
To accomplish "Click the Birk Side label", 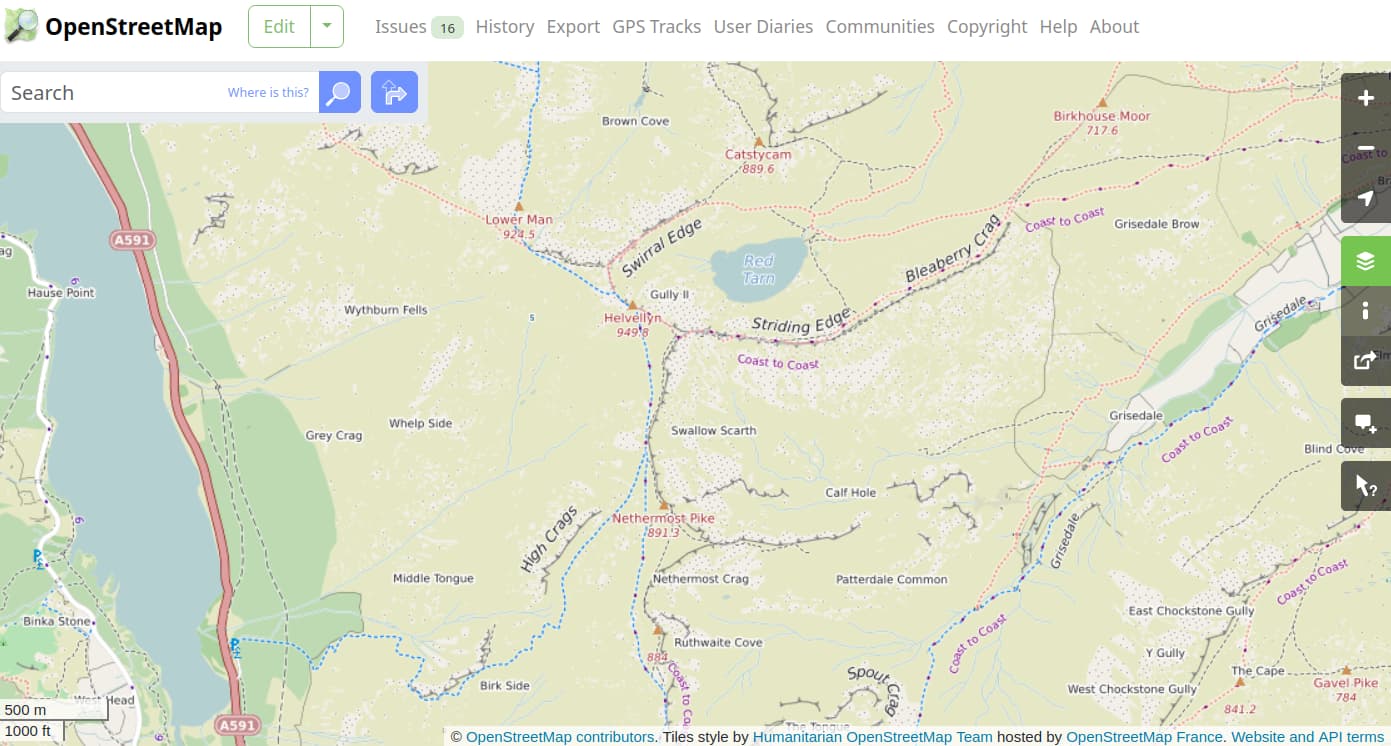I will (x=504, y=686).
